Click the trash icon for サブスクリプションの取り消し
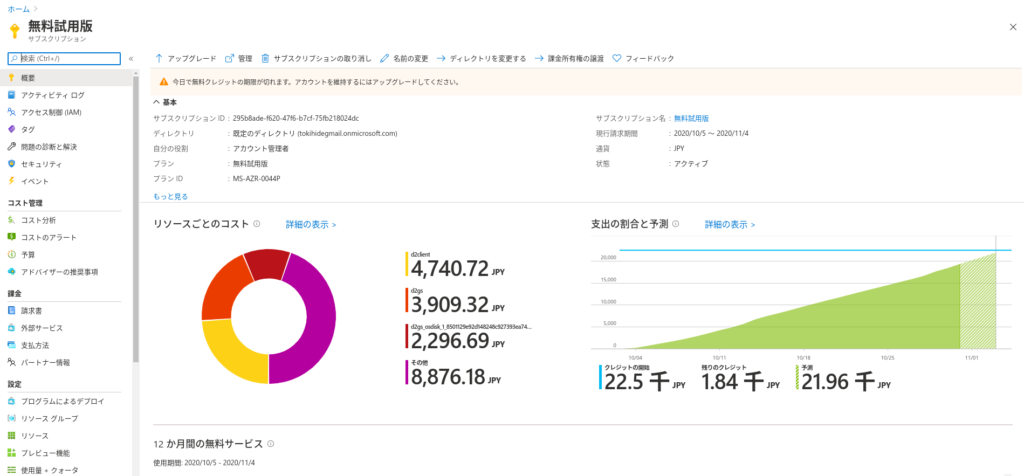The height and width of the screenshot is (476, 1024). pyautogui.click(x=265, y=58)
